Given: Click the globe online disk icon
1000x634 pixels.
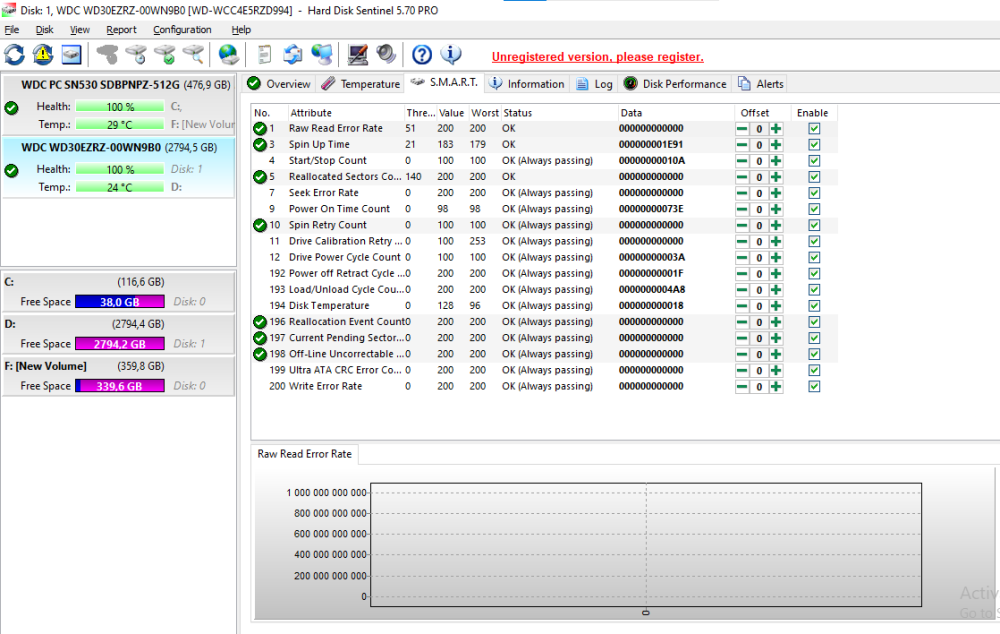Looking at the screenshot, I should coord(227,54).
